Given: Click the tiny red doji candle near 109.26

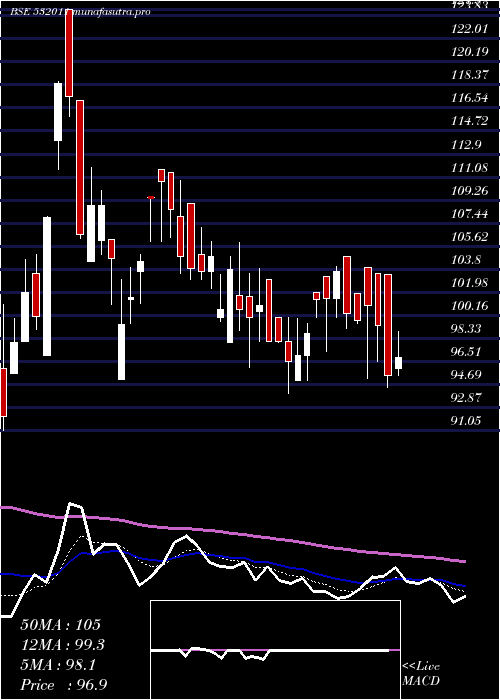Looking at the screenshot, I should [x=151, y=197].
